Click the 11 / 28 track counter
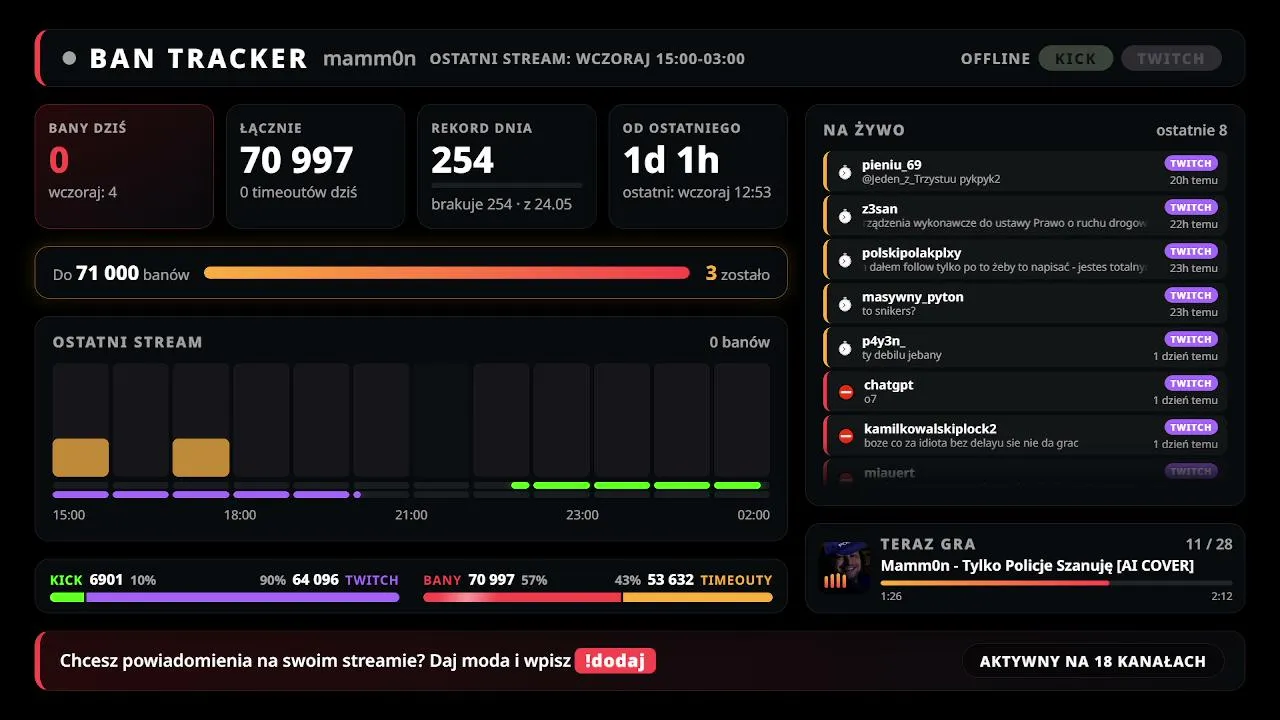The width and height of the screenshot is (1280, 720). point(1208,544)
